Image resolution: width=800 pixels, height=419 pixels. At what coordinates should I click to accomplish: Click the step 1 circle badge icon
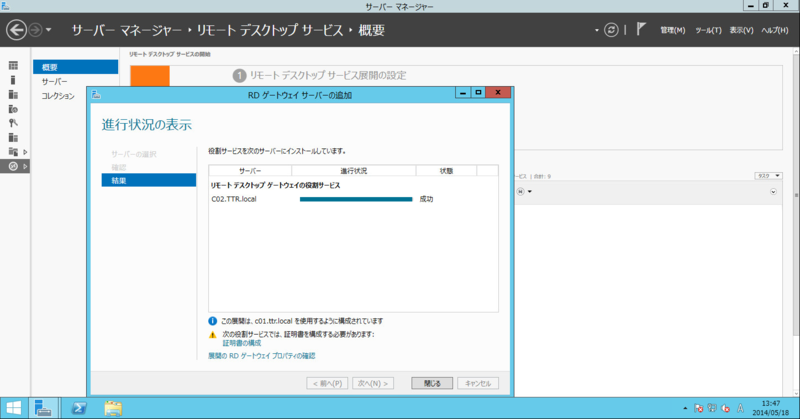click(239, 76)
